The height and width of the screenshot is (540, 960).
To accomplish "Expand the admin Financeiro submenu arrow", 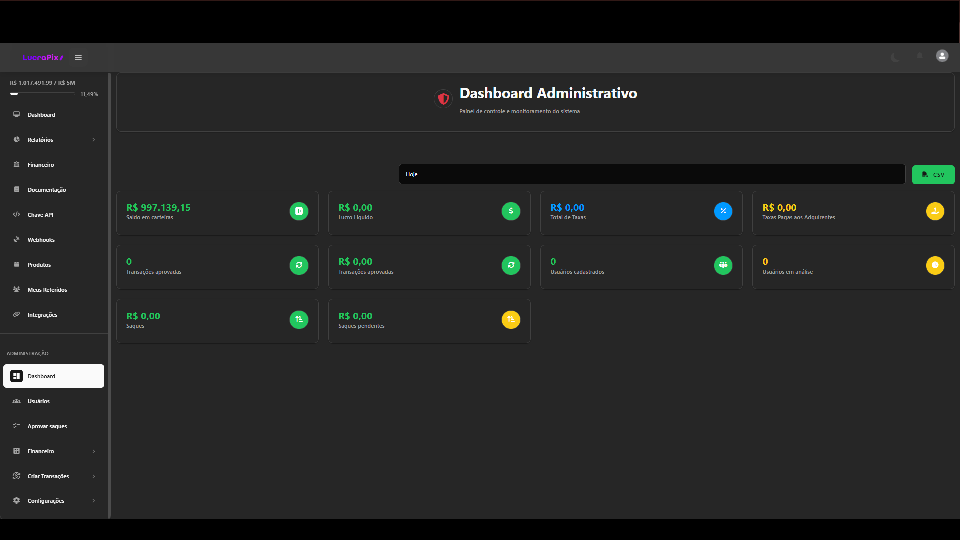I will tap(94, 451).
